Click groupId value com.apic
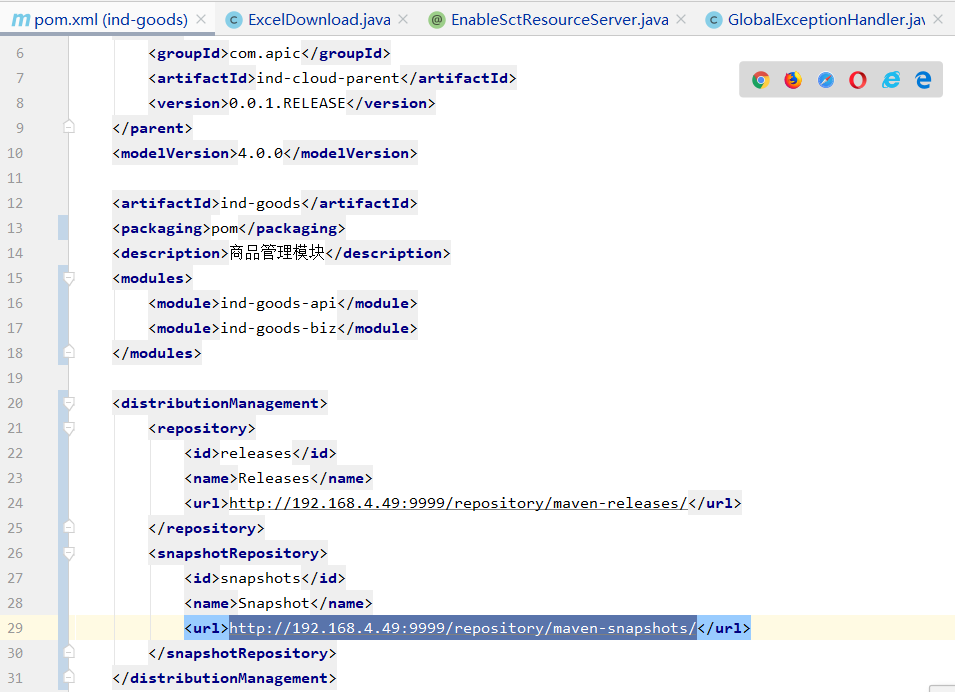 pos(265,54)
